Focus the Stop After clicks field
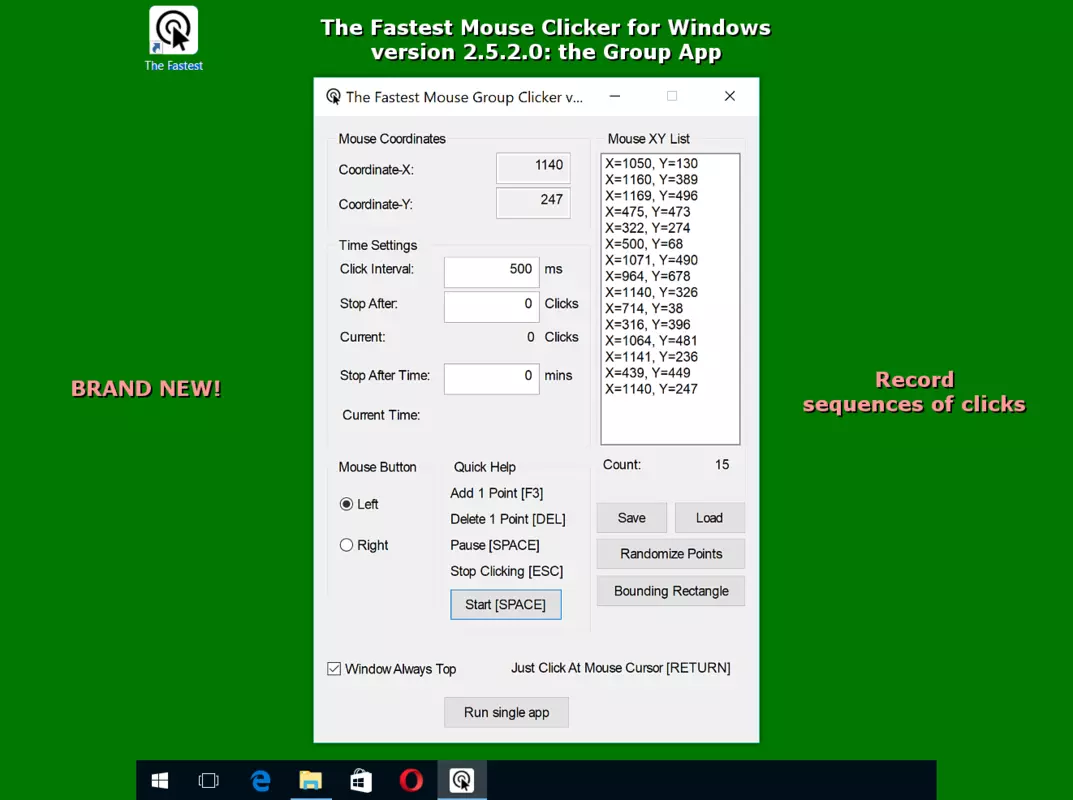Viewport: 1073px width, 800px height. click(x=491, y=306)
